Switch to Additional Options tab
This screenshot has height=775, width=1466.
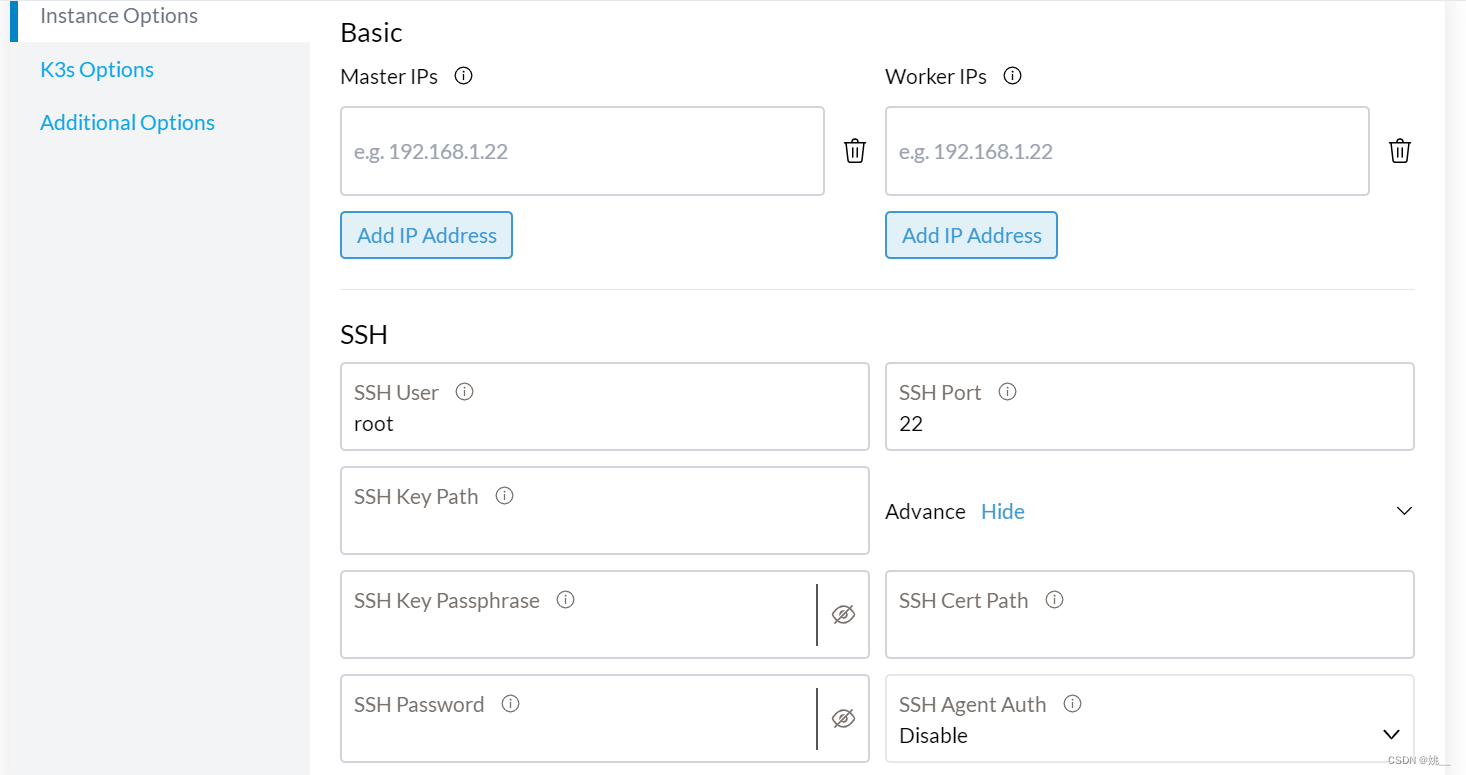pyautogui.click(x=127, y=122)
